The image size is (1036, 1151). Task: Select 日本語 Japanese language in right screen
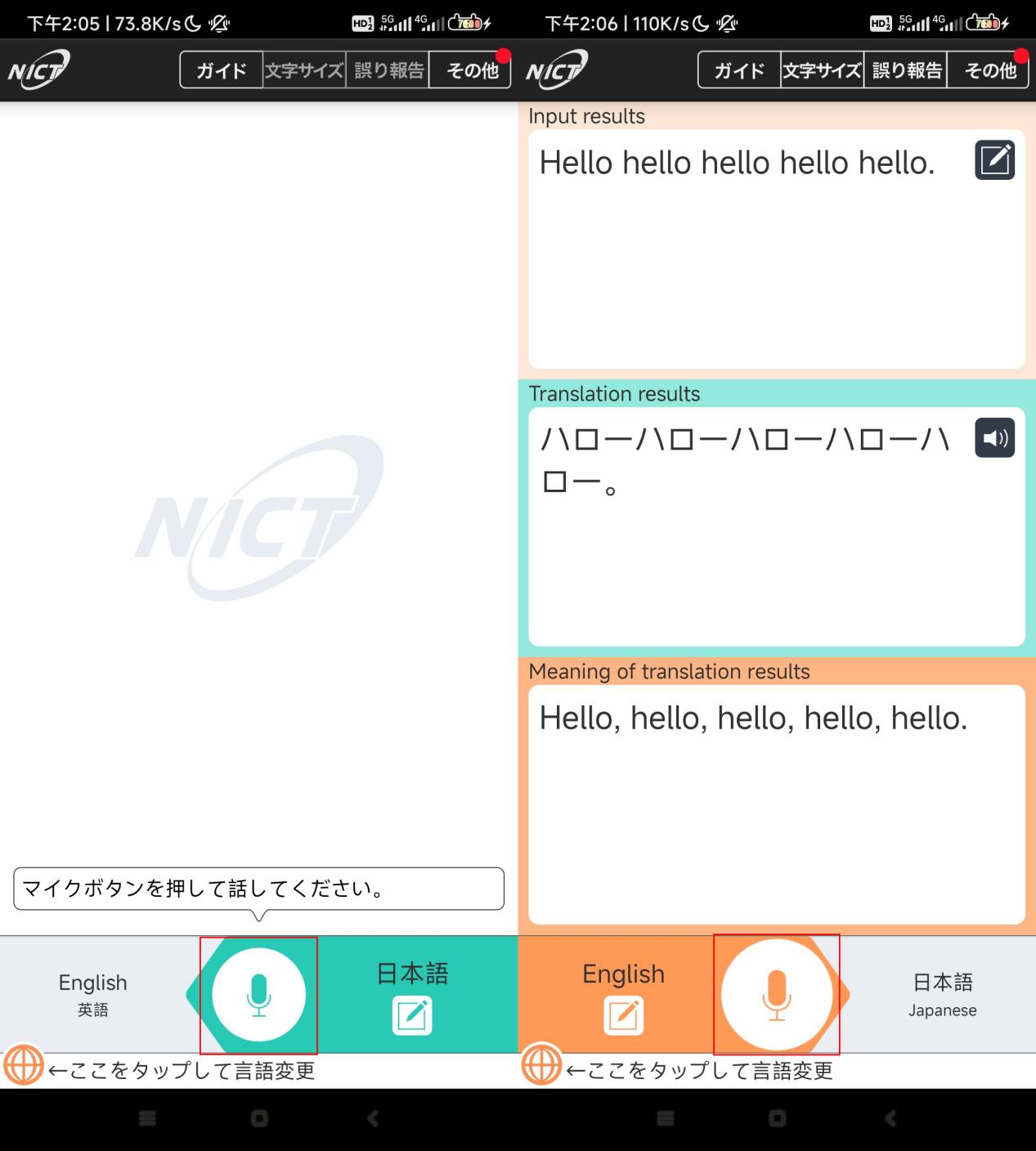point(943,994)
